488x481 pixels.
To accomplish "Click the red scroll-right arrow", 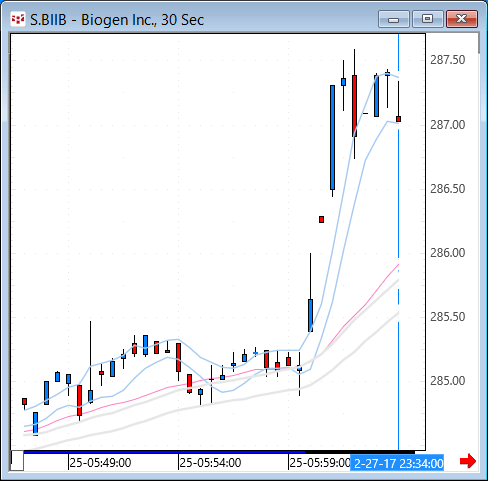I will tap(468, 461).
